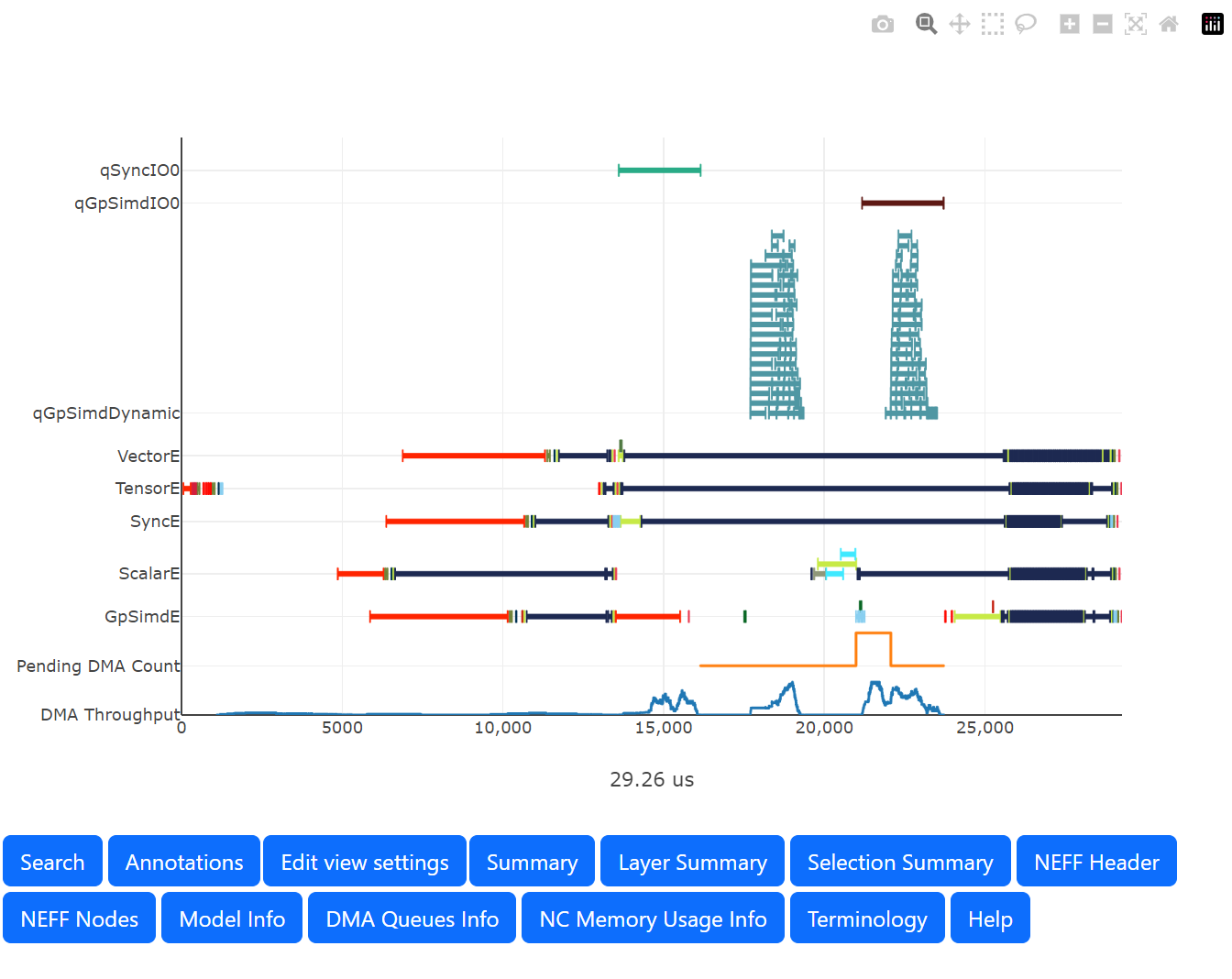The width and height of the screenshot is (1232, 979).
Task: Switch to lasso select mode
Action: tap(1025, 24)
